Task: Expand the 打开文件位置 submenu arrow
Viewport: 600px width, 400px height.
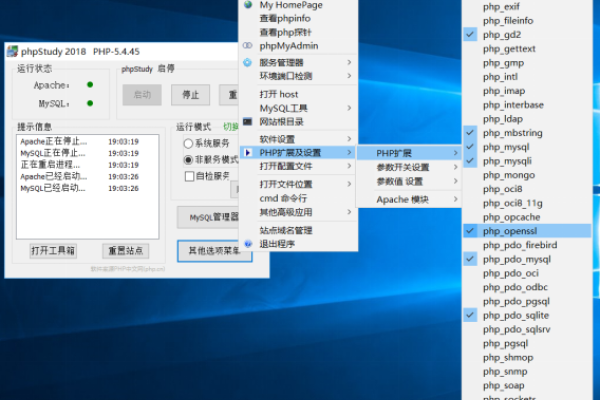Action: [349, 184]
